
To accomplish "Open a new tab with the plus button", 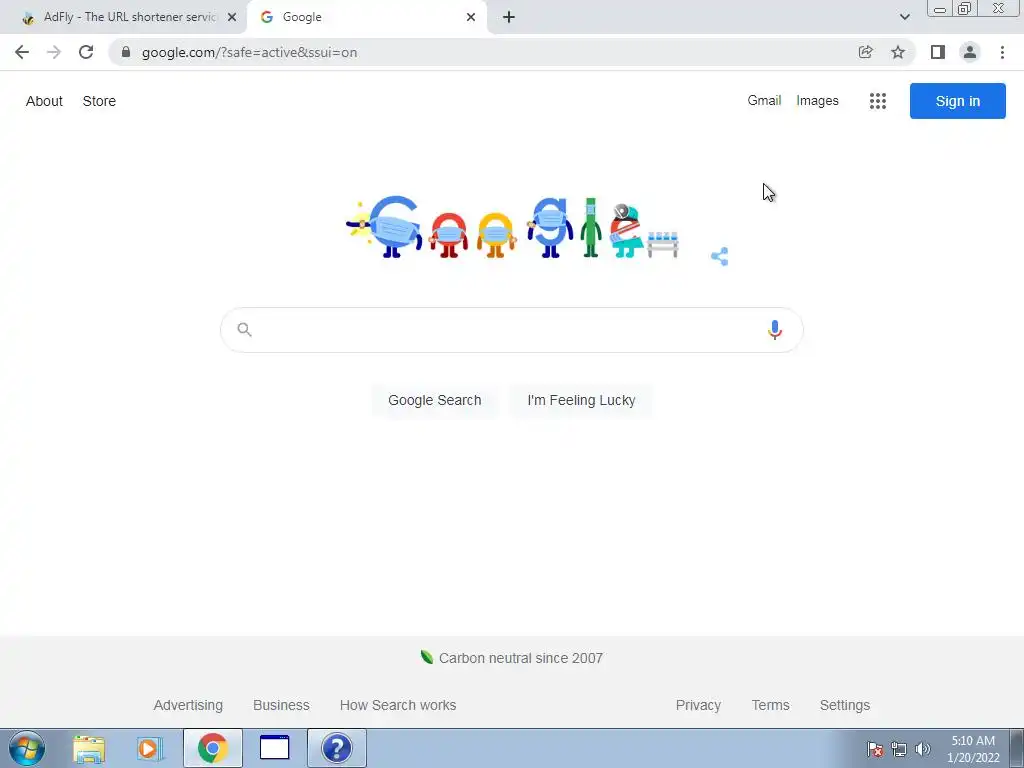I will [x=509, y=17].
